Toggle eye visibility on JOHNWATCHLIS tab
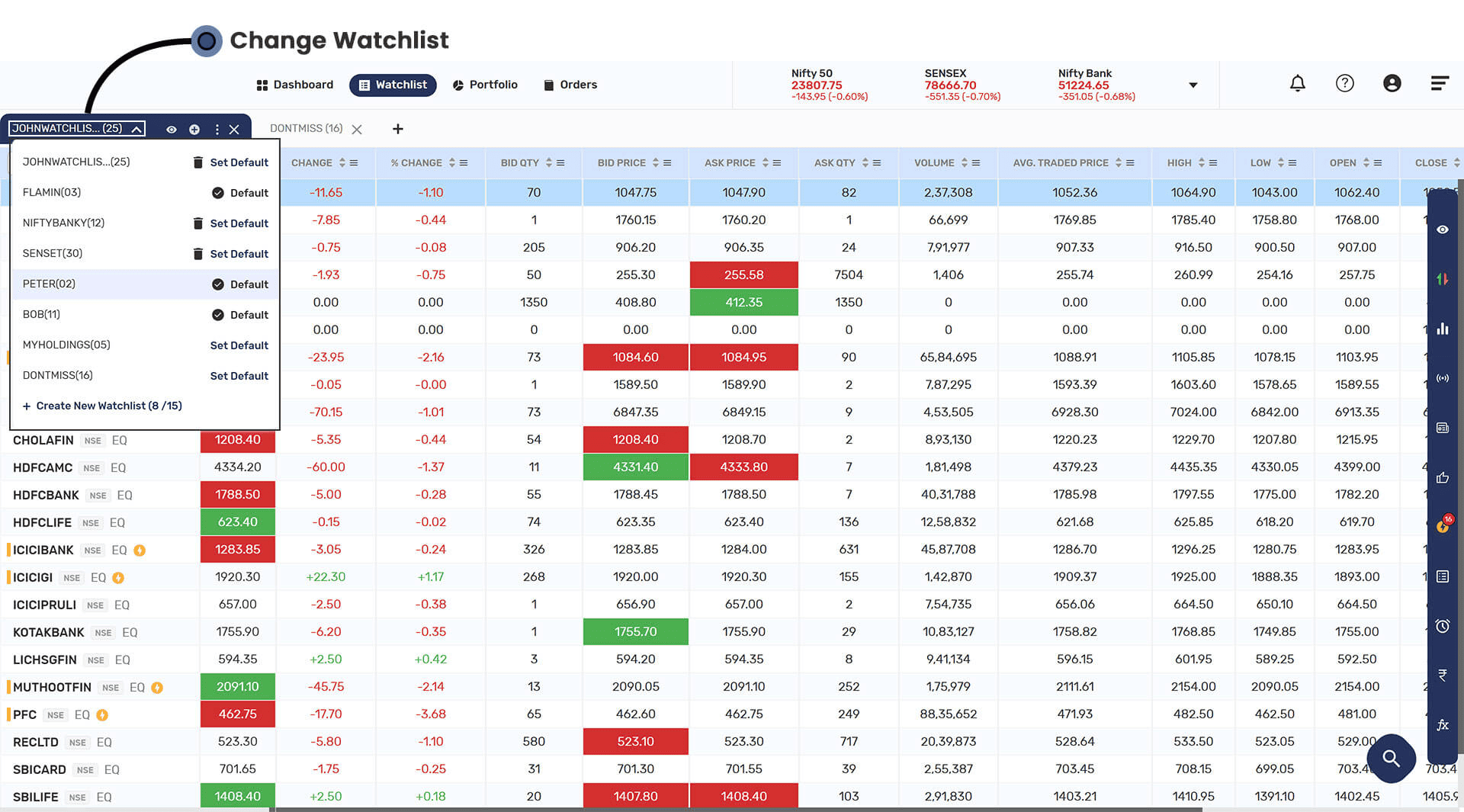The height and width of the screenshot is (812, 1464). pos(172,130)
